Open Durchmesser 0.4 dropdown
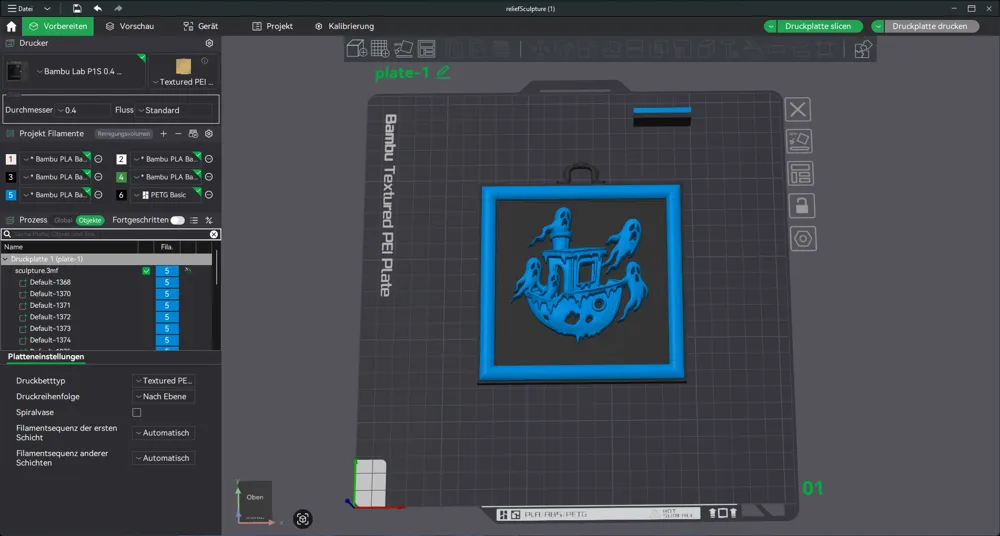 coord(82,110)
